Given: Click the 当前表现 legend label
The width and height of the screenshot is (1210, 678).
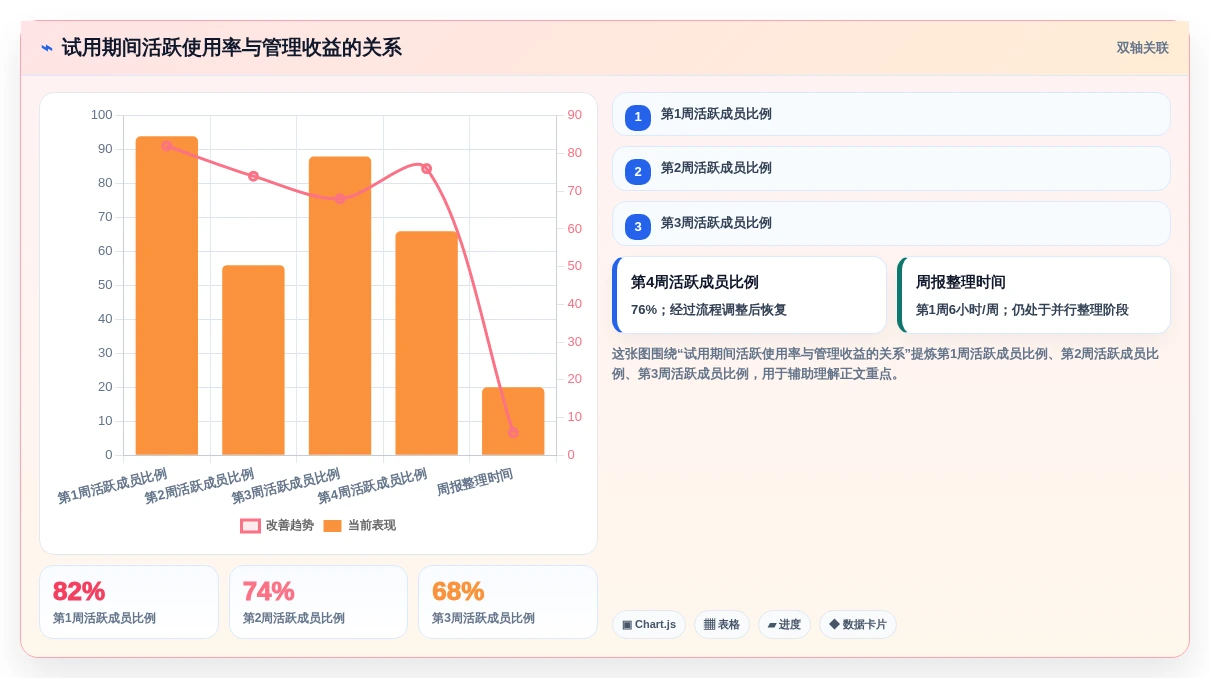Looking at the screenshot, I should (372, 526).
